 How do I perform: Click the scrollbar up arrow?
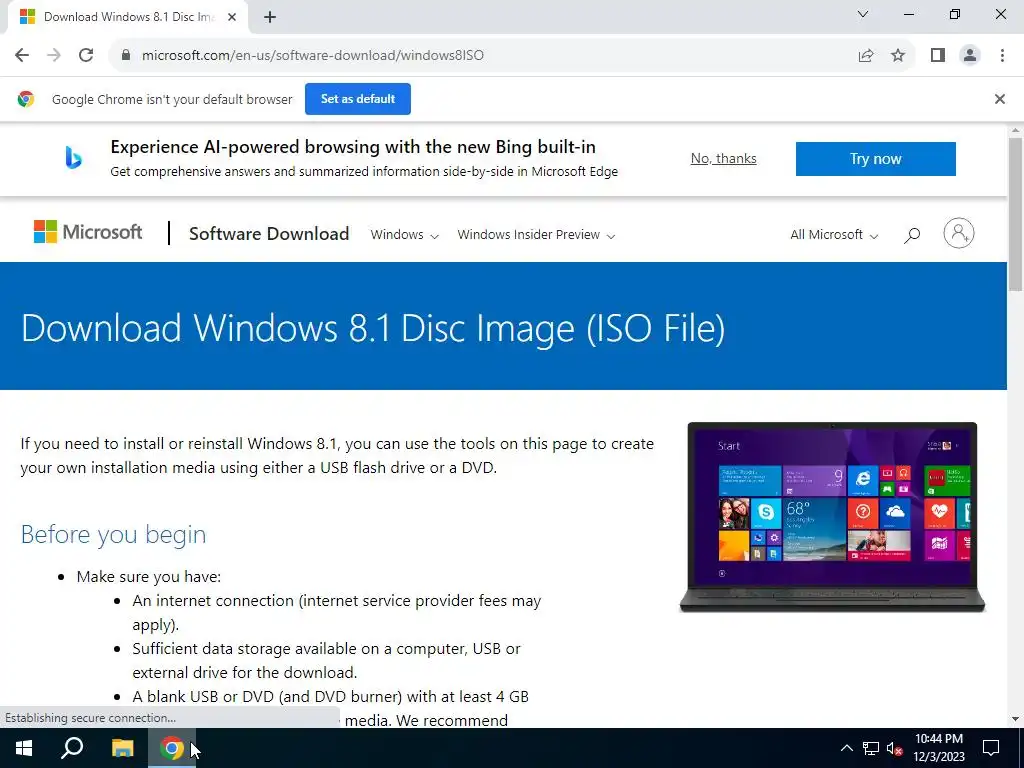coord(1015,130)
